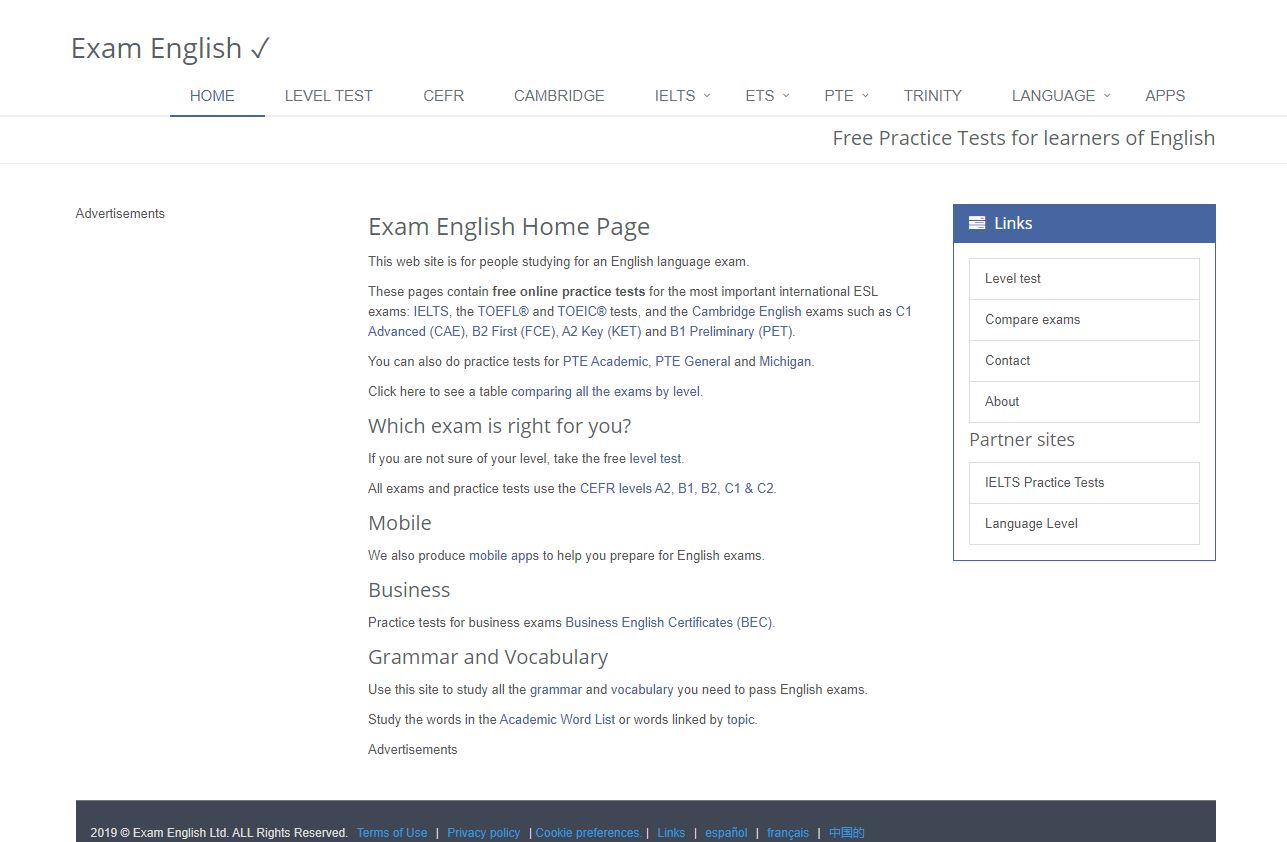Visit IELTS Practice Tests partner site

click(x=1084, y=482)
